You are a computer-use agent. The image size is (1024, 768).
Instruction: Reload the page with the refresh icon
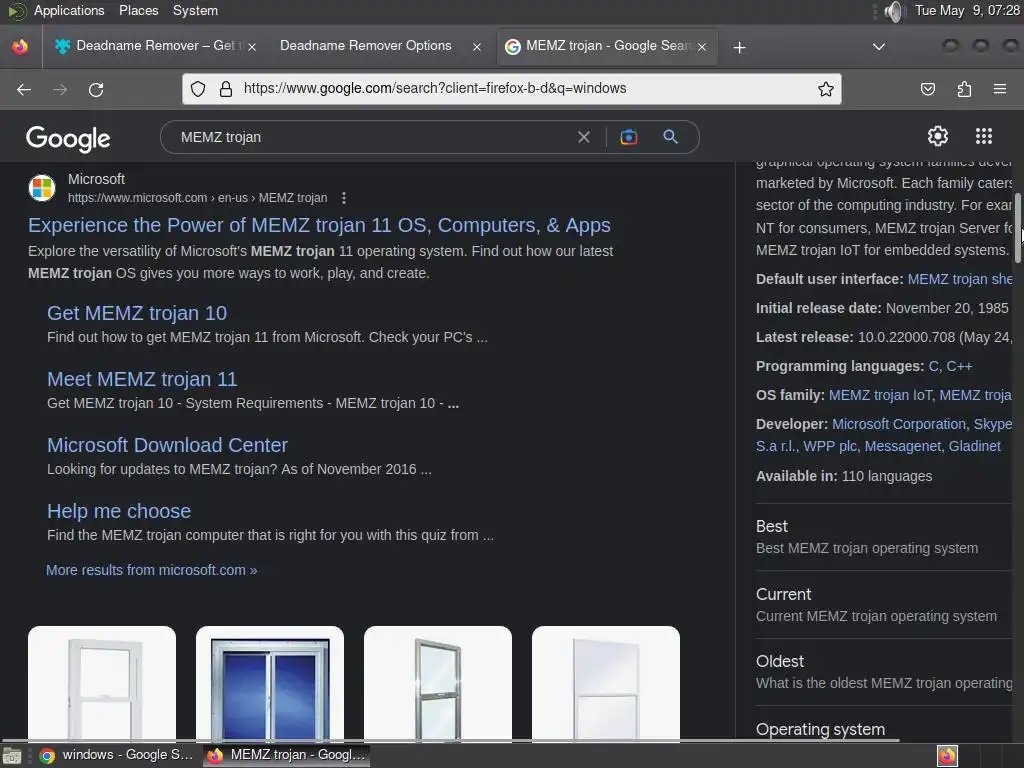point(96,89)
